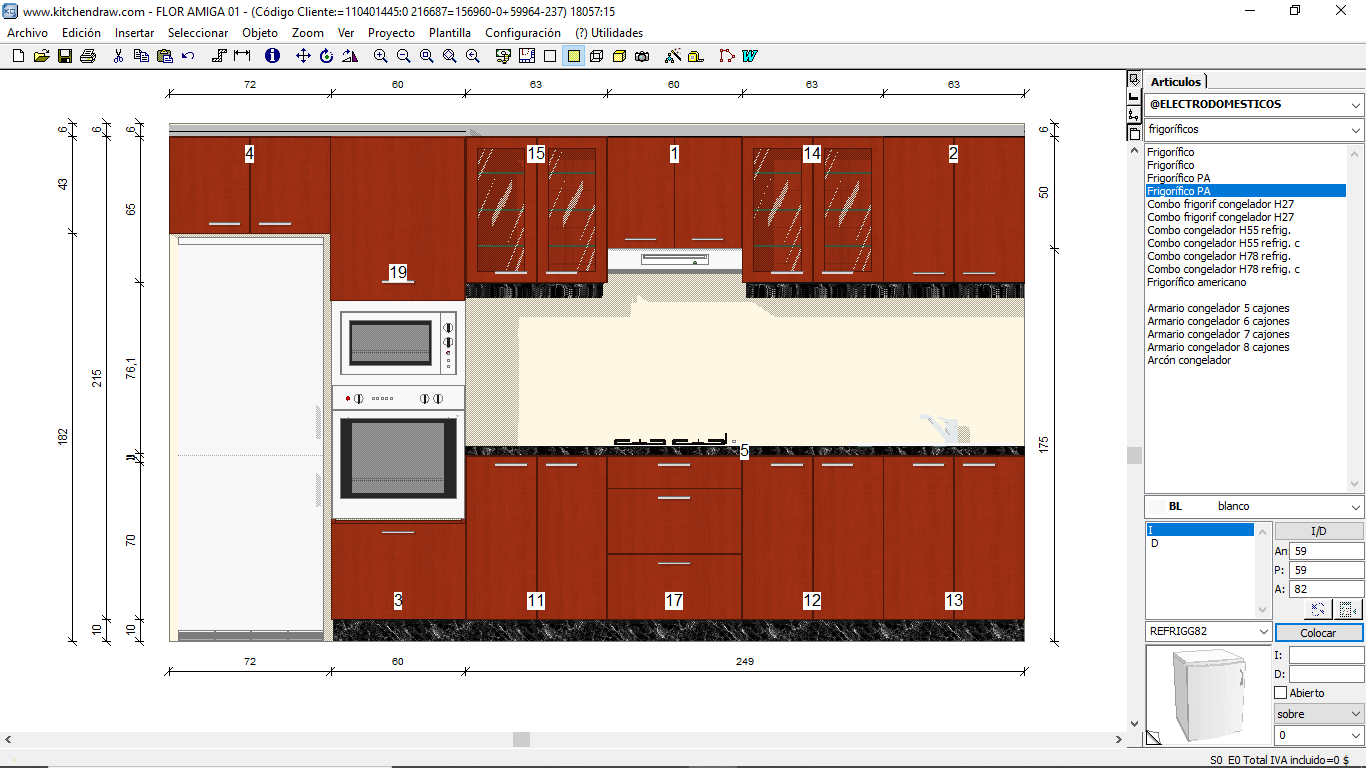
Task: Click the blue information icon
Action: (272, 56)
